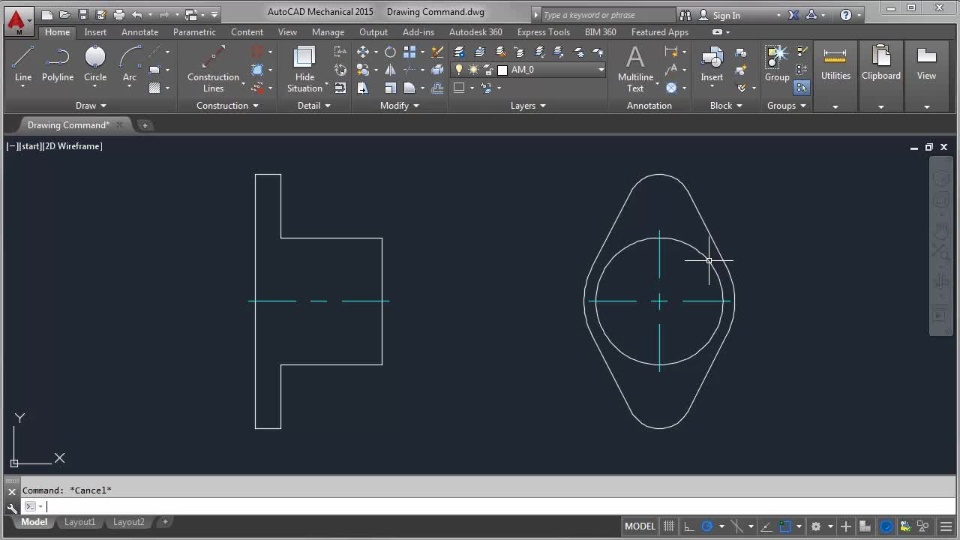Toggle ortho mode in status bar
The height and width of the screenshot is (540, 960).
[x=688, y=526]
